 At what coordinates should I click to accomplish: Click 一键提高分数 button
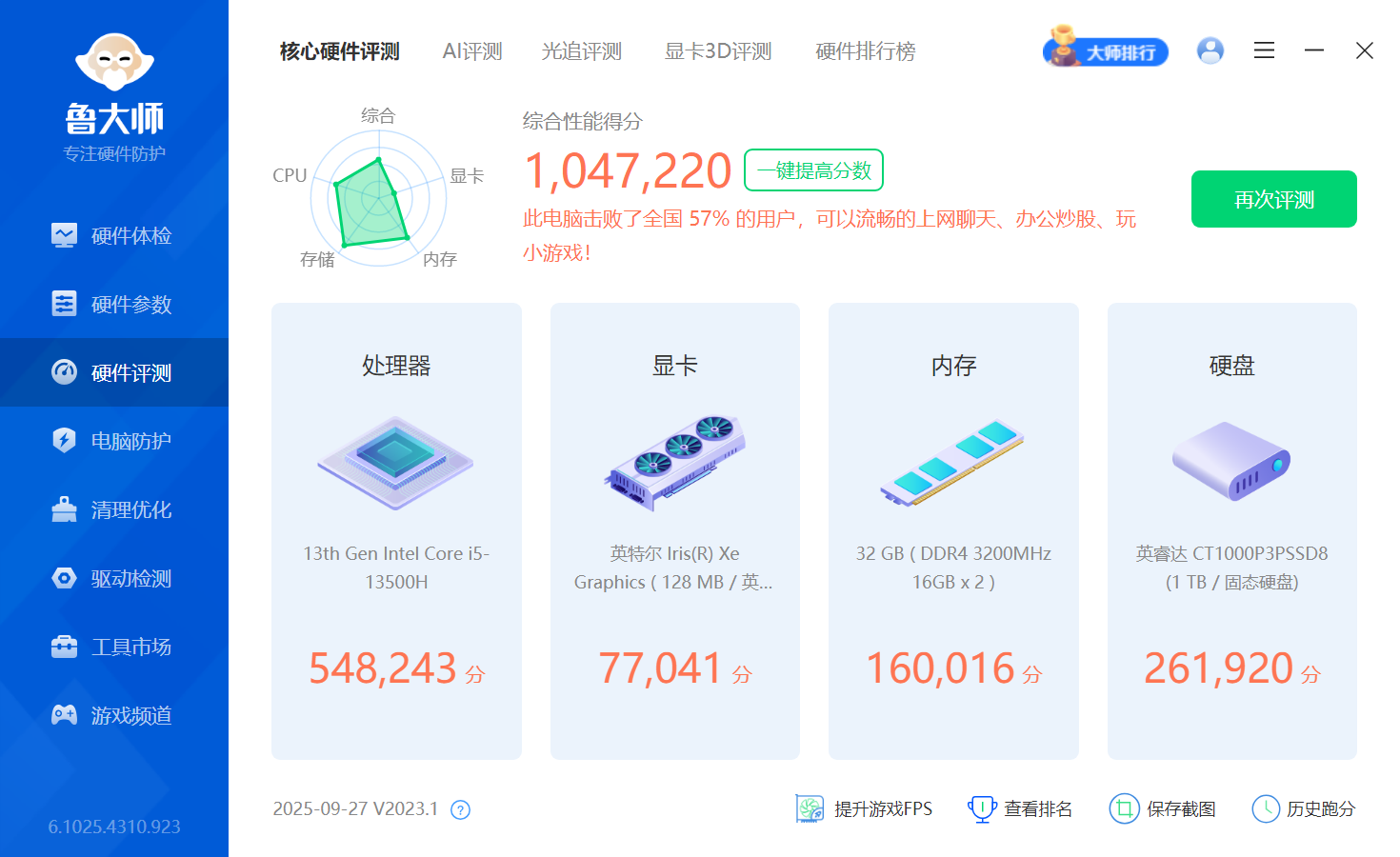coord(814,170)
